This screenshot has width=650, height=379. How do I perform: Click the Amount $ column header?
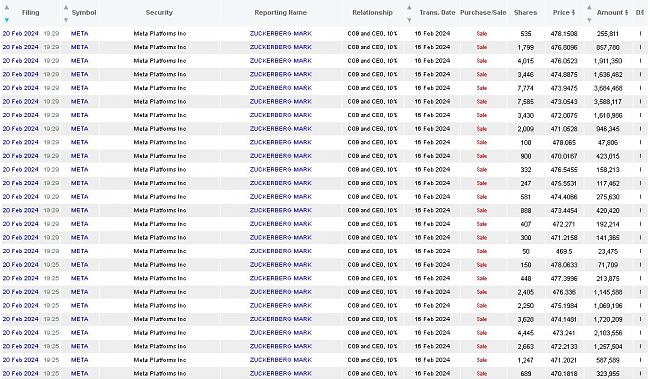612,12
